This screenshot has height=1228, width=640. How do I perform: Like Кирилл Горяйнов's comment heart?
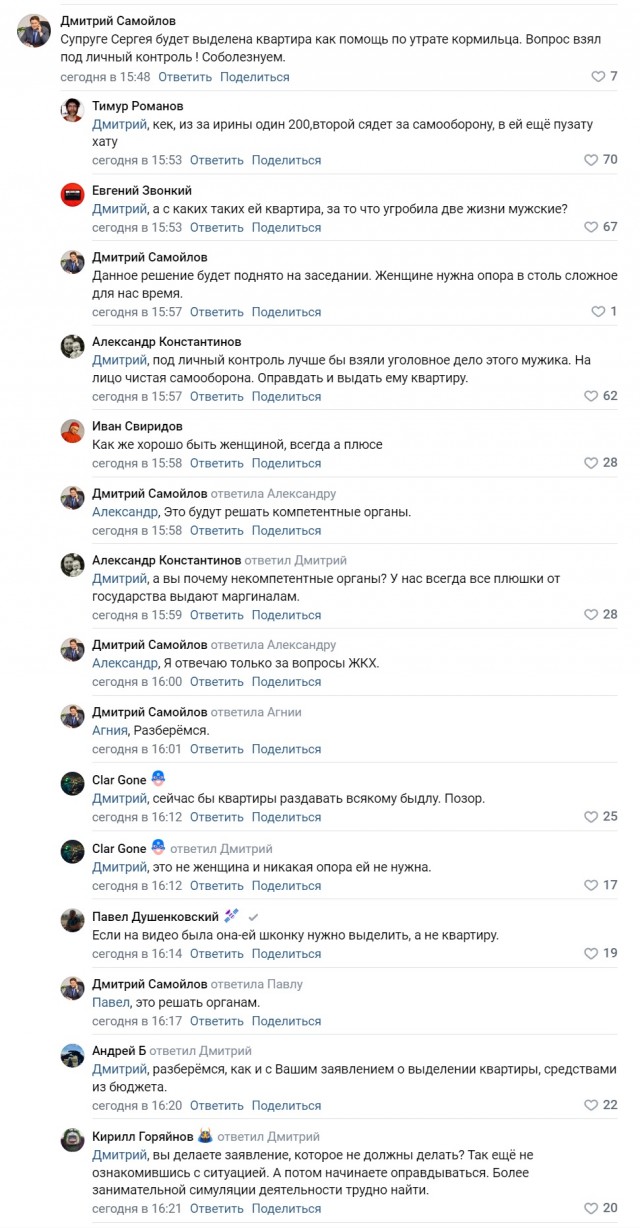590,1208
